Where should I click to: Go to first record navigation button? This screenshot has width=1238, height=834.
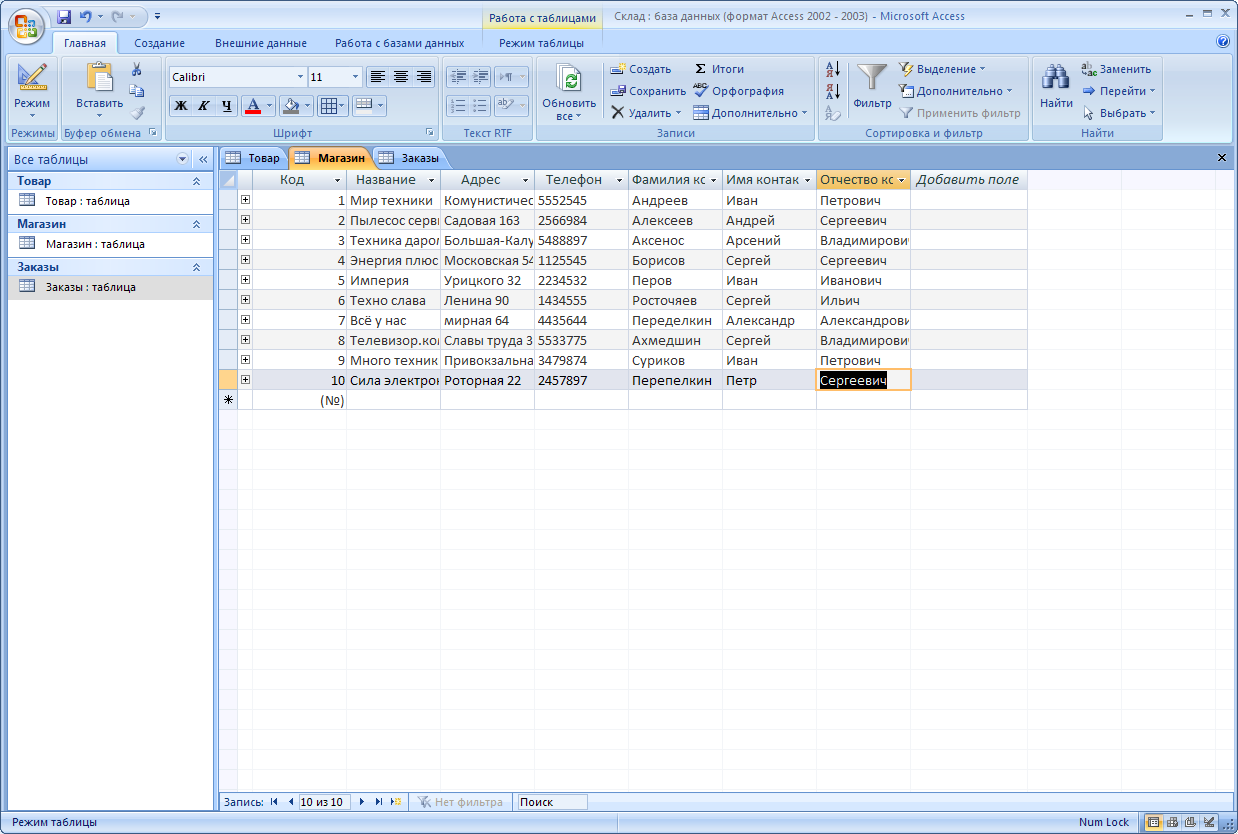(274, 802)
